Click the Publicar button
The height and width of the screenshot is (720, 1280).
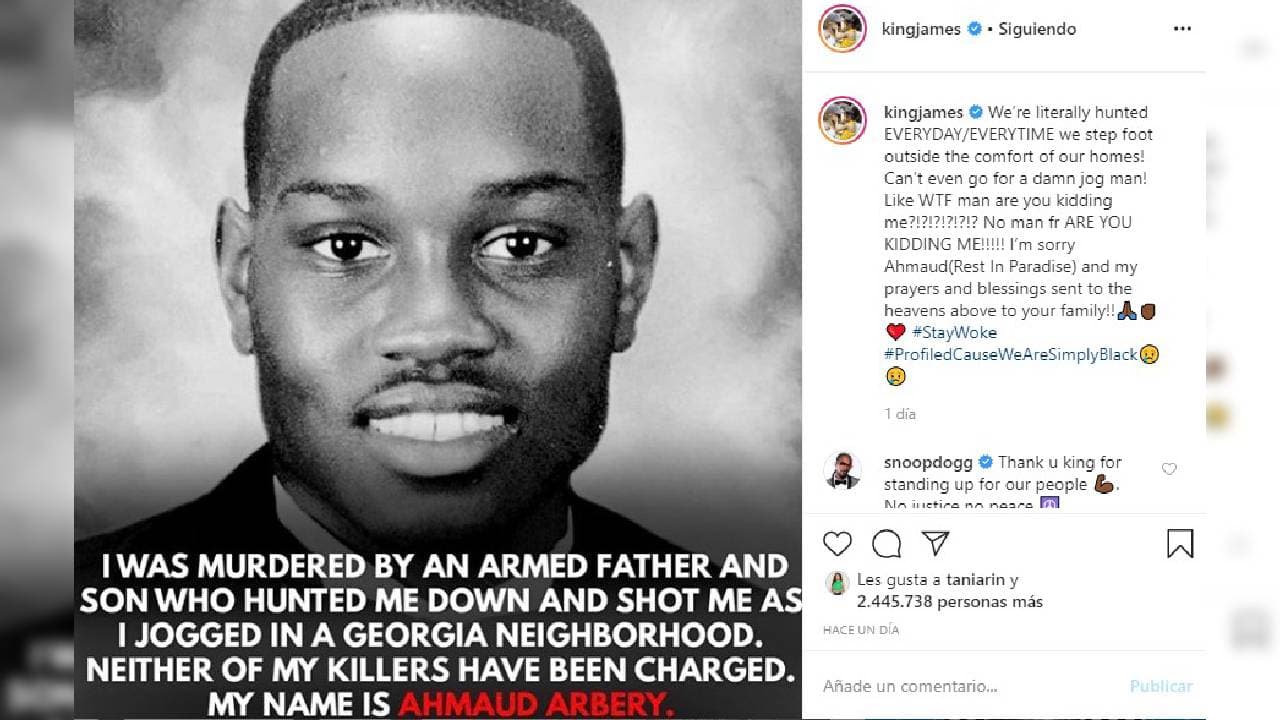1161,686
